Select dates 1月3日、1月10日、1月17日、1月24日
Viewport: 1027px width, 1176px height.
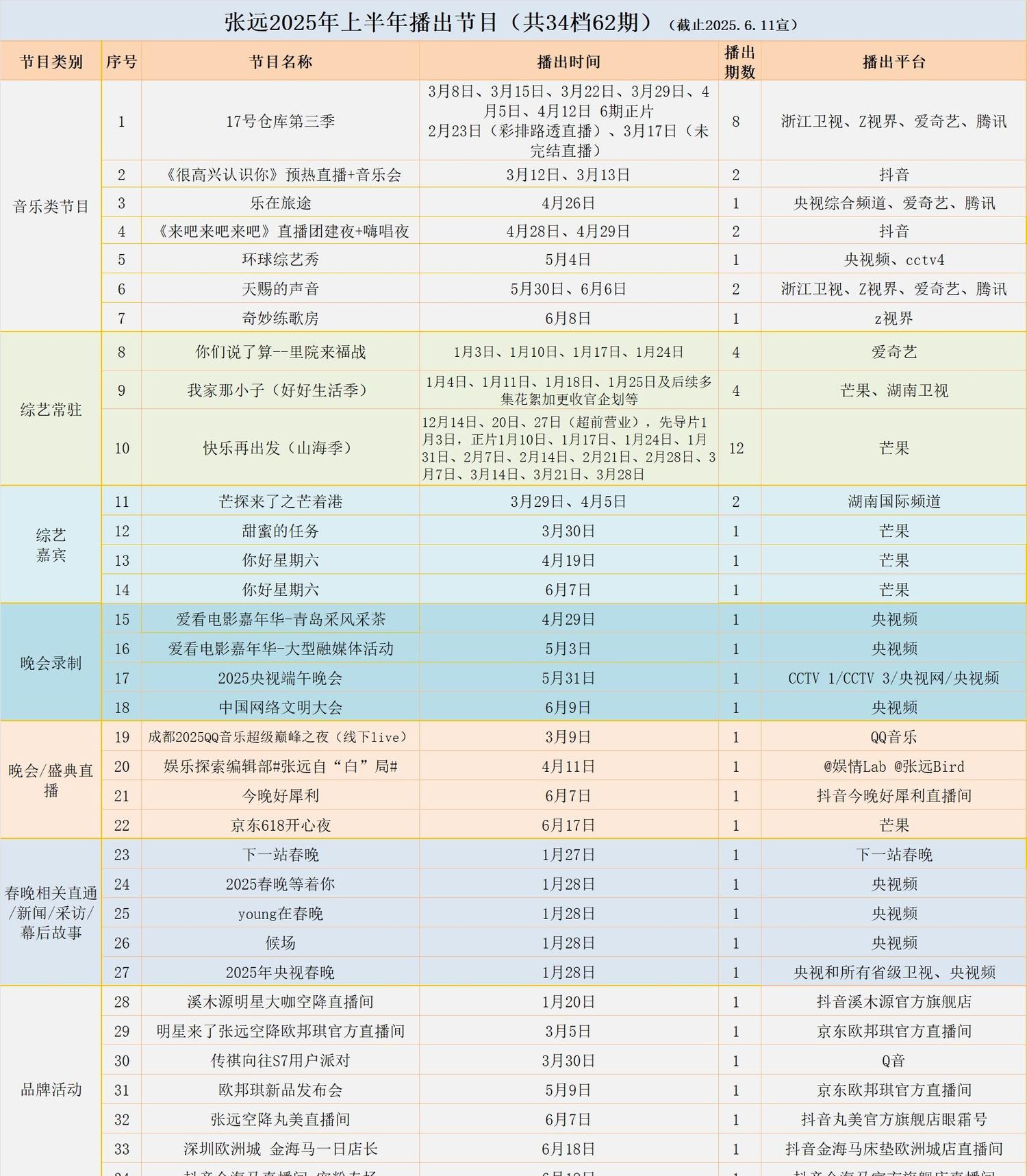tap(568, 352)
